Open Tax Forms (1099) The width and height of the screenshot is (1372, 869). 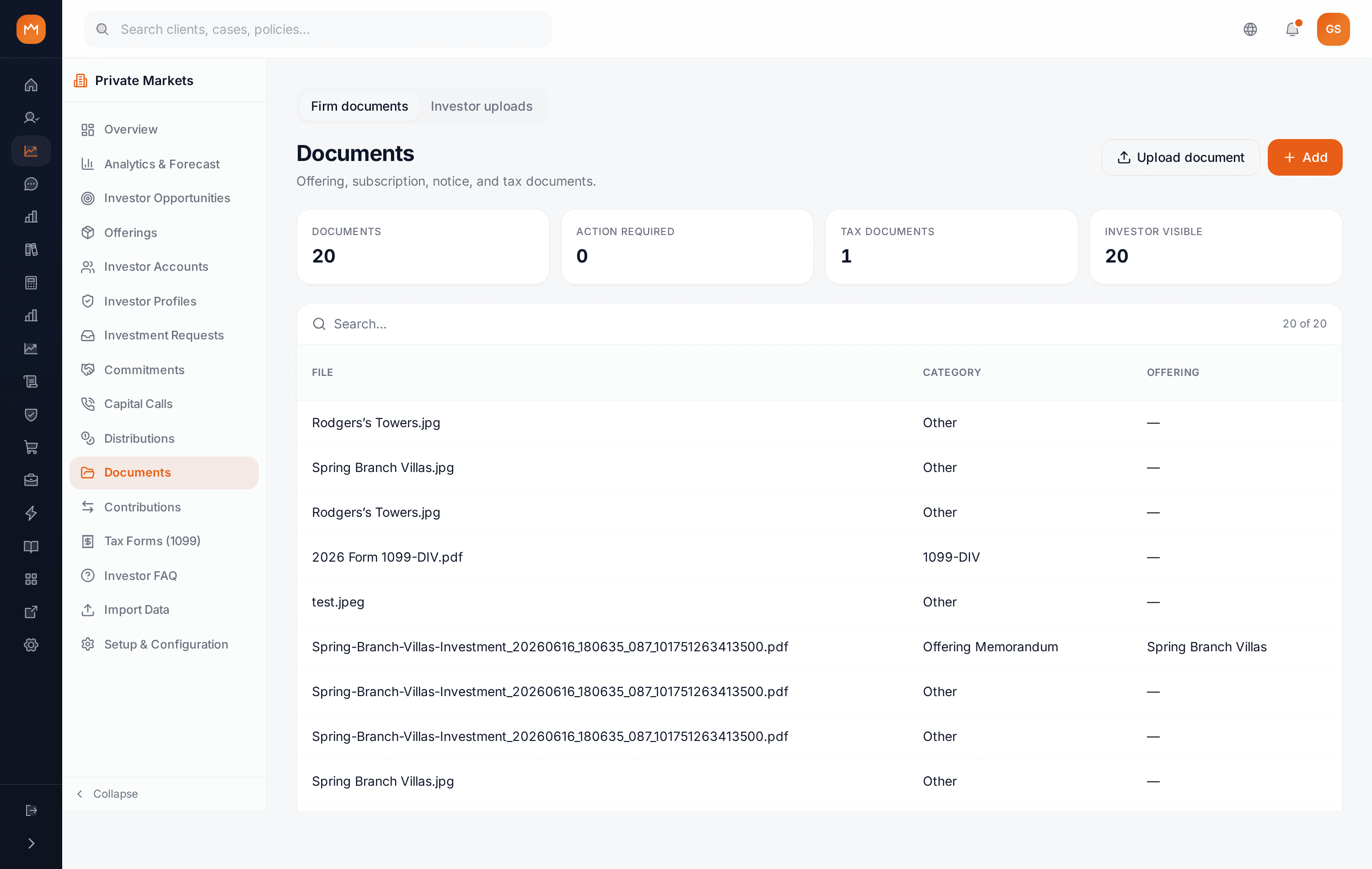pyautogui.click(x=164, y=541)
